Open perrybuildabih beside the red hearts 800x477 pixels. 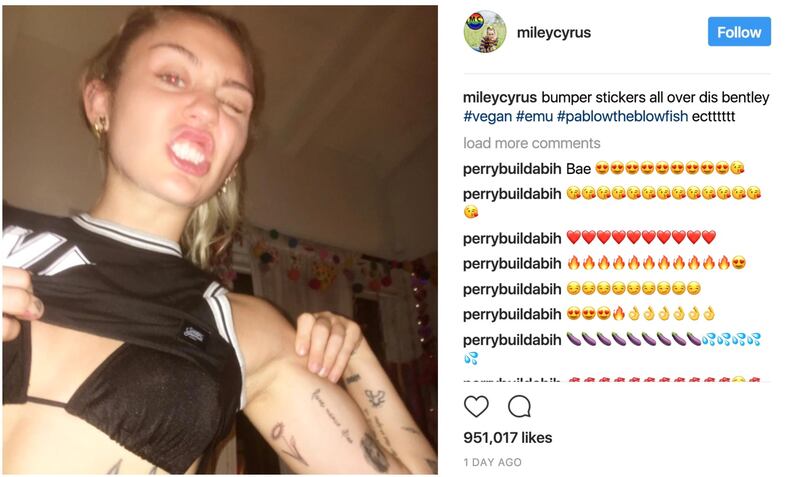tap(512, 238)
